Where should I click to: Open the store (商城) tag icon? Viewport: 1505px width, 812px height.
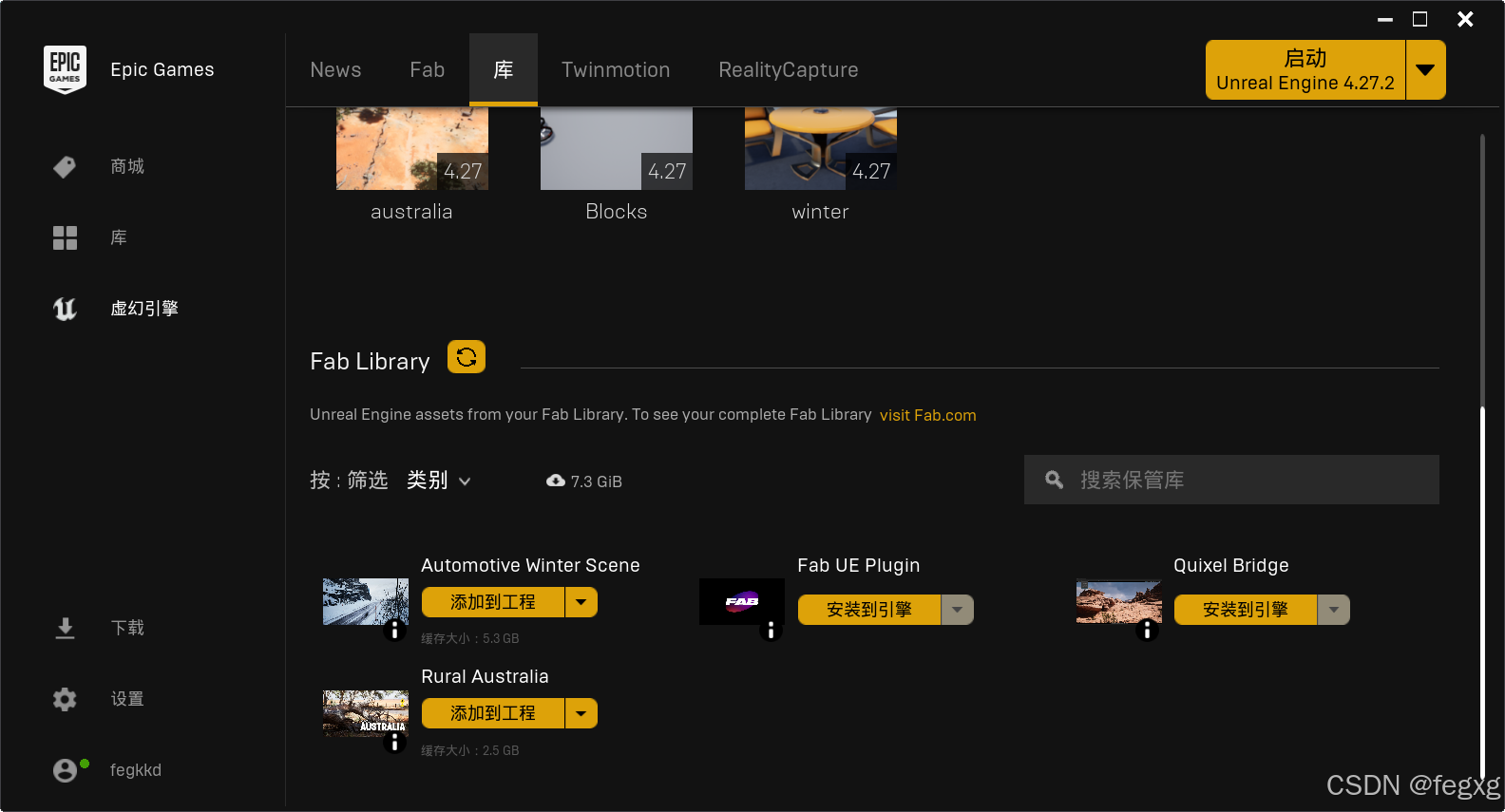click(x=65, y=167)
